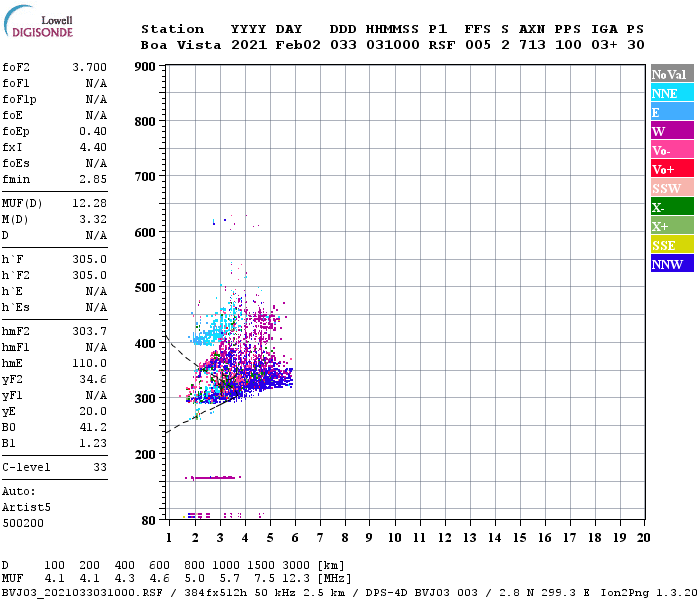The width and height of the screenshot is (700, 600).
Task: Click the yF2 value 34.6
Action: tap(93, 379)
